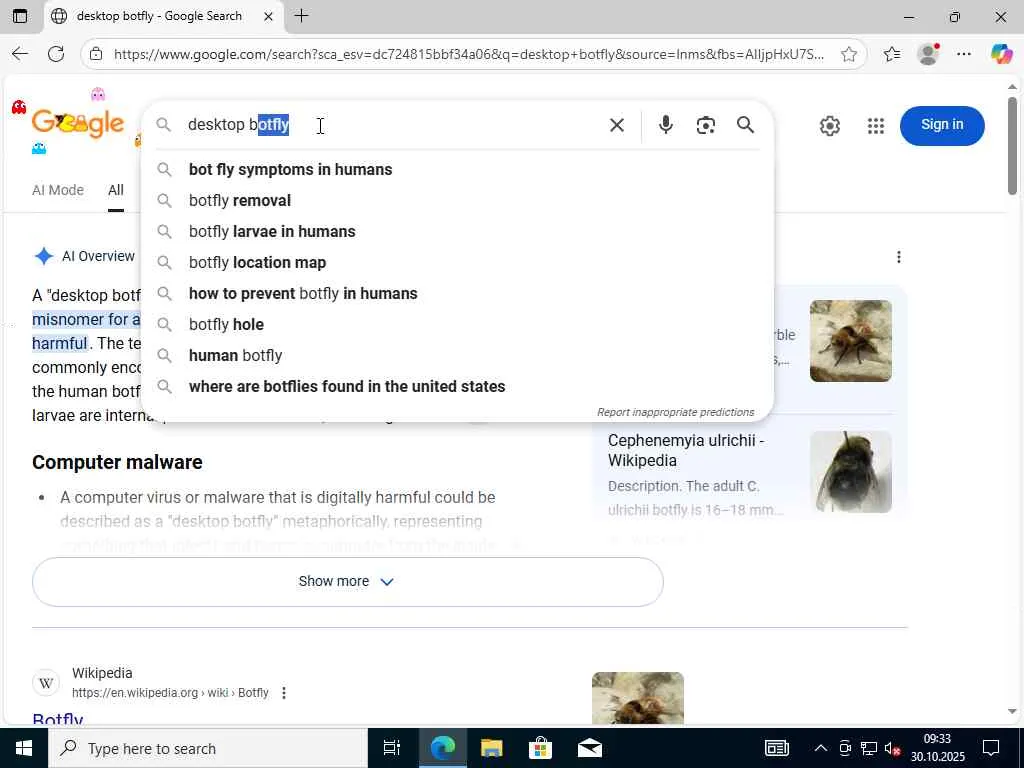Select suggestion how to prevent botfly
1024x768 pixels.
click(457, 294)
